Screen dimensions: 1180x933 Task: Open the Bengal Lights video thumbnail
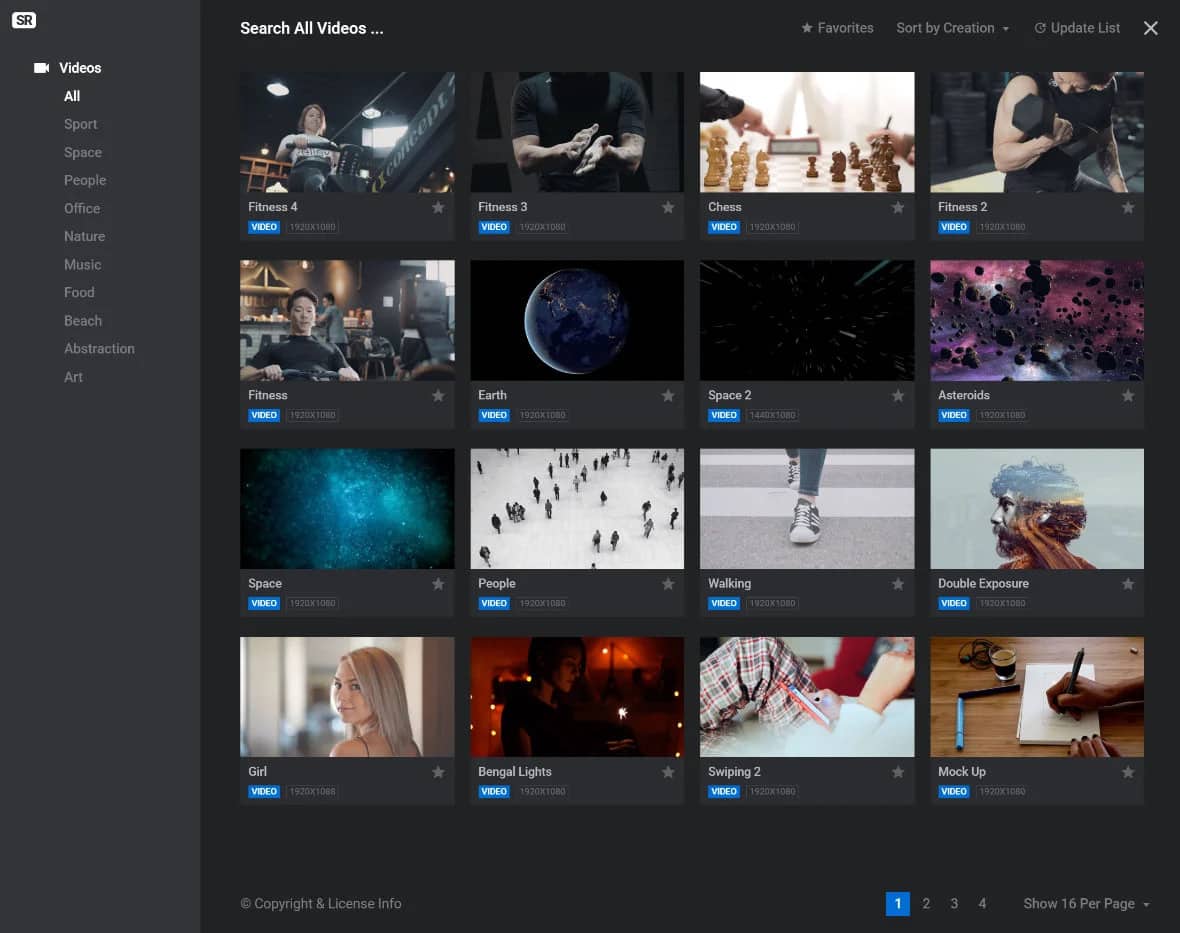[577, 696]
